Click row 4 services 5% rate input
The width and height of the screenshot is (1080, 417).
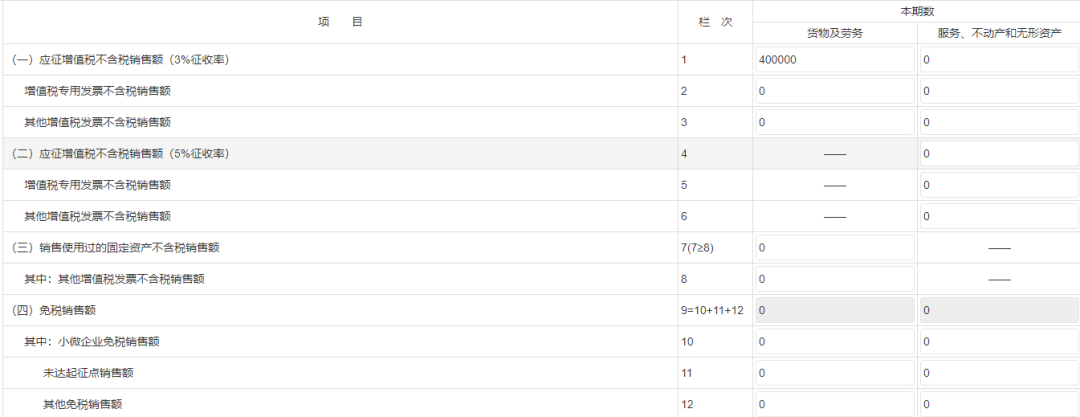[998, 154]
